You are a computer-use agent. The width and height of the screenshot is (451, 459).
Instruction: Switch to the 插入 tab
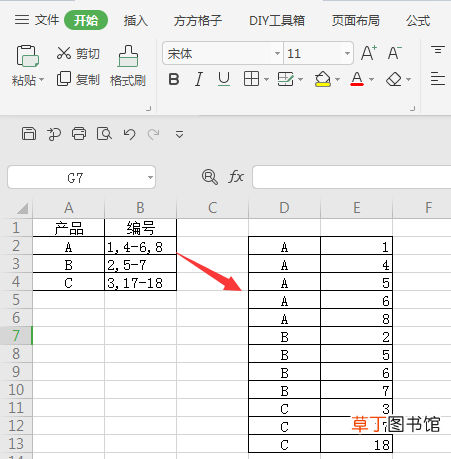135,21
